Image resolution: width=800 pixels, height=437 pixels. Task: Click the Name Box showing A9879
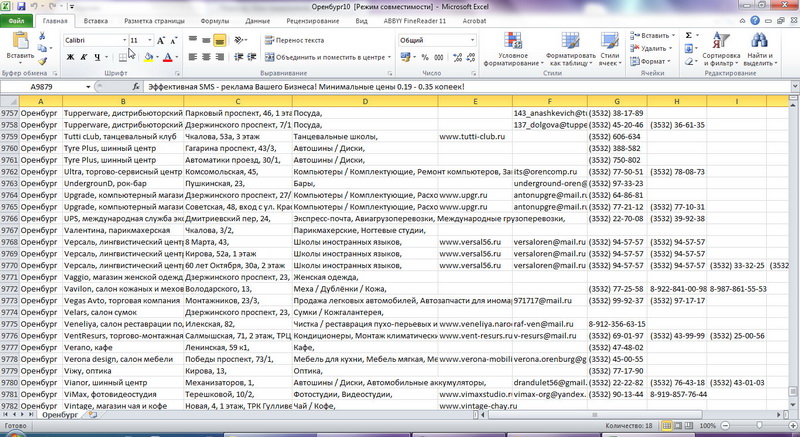[42, 87]
